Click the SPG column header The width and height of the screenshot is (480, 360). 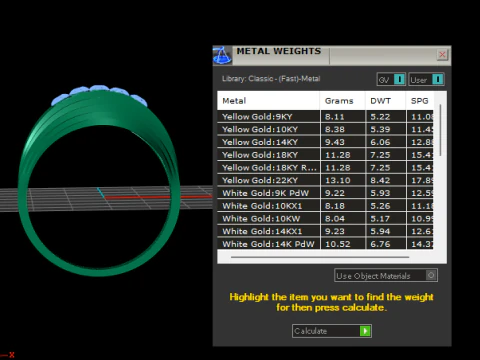click(x=420, y=101)
